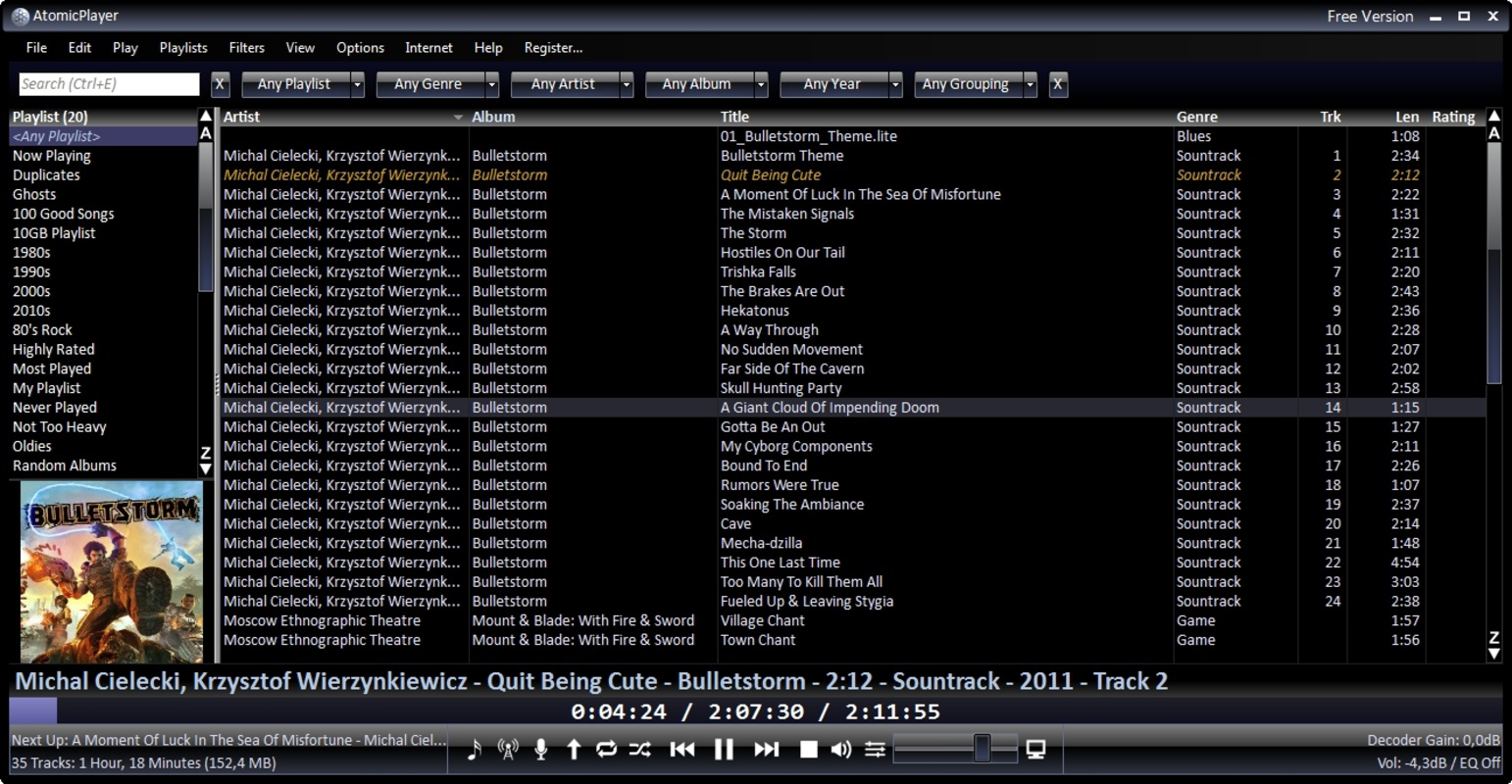Click the track list scroll-down arrow
Screen dimensions: 1512x784
coord(1494,654)
